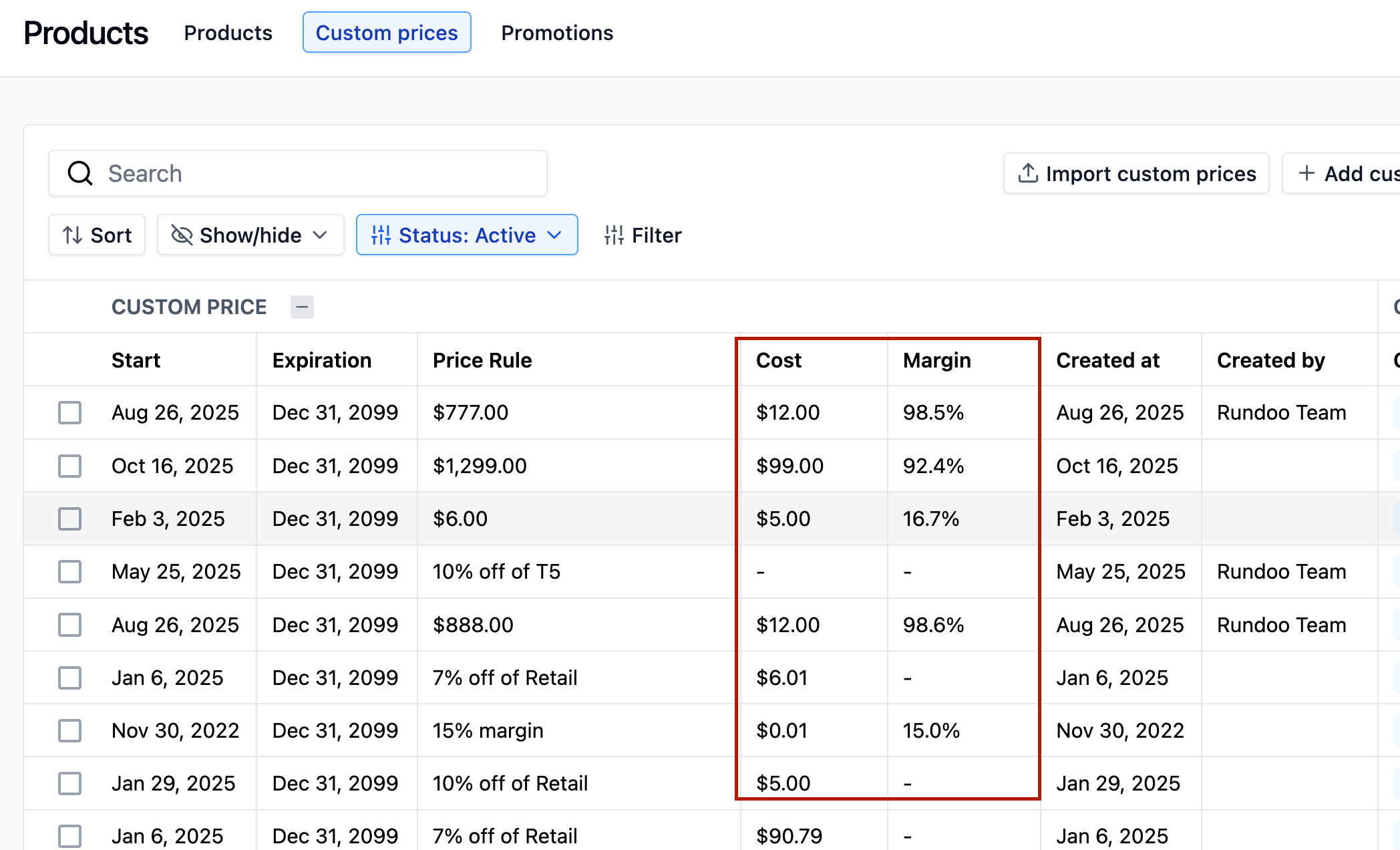Click the sliders icon in Status filter
The height and width of the screenshot is (850, 1400).
[381, 235]
